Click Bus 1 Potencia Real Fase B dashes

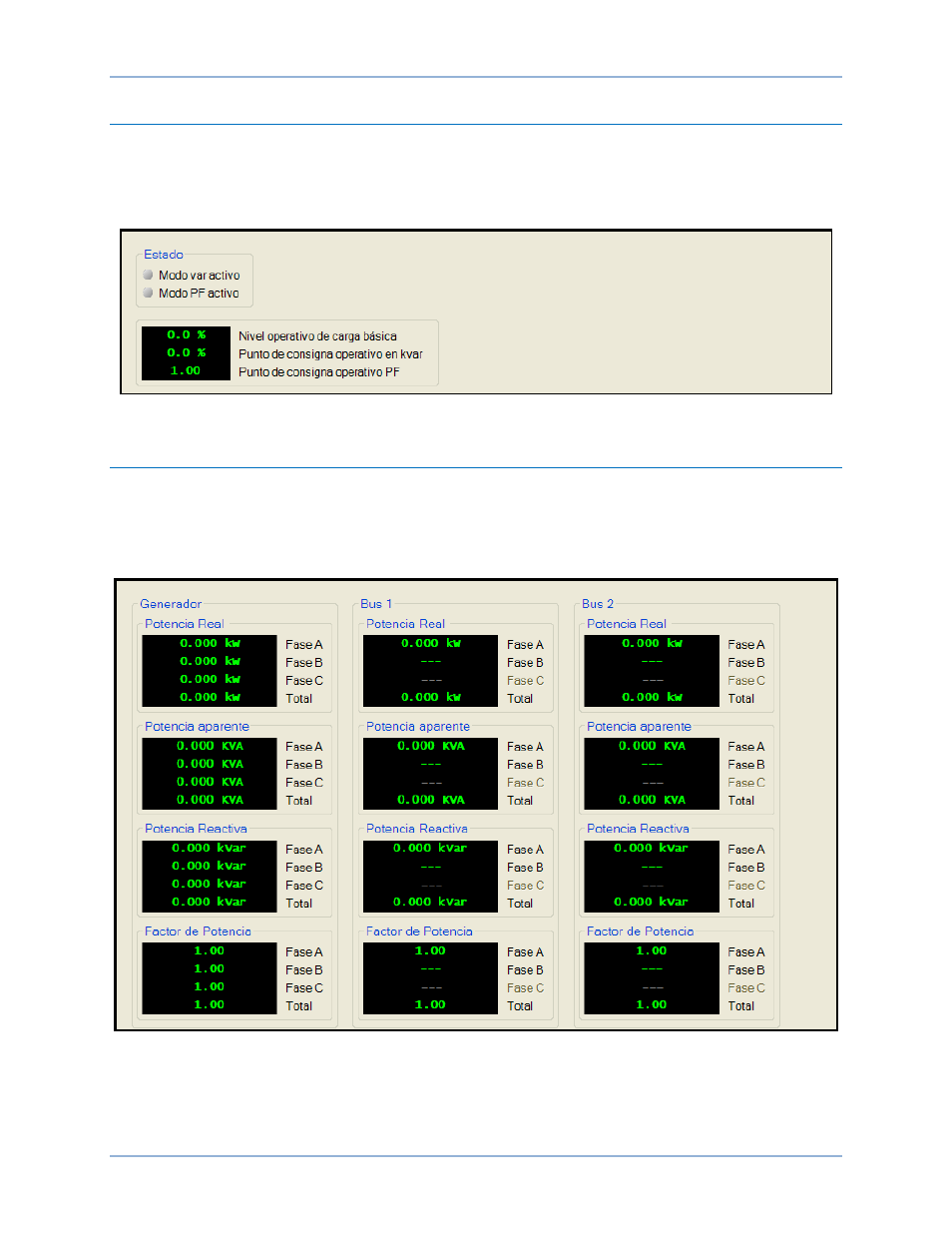431,662
